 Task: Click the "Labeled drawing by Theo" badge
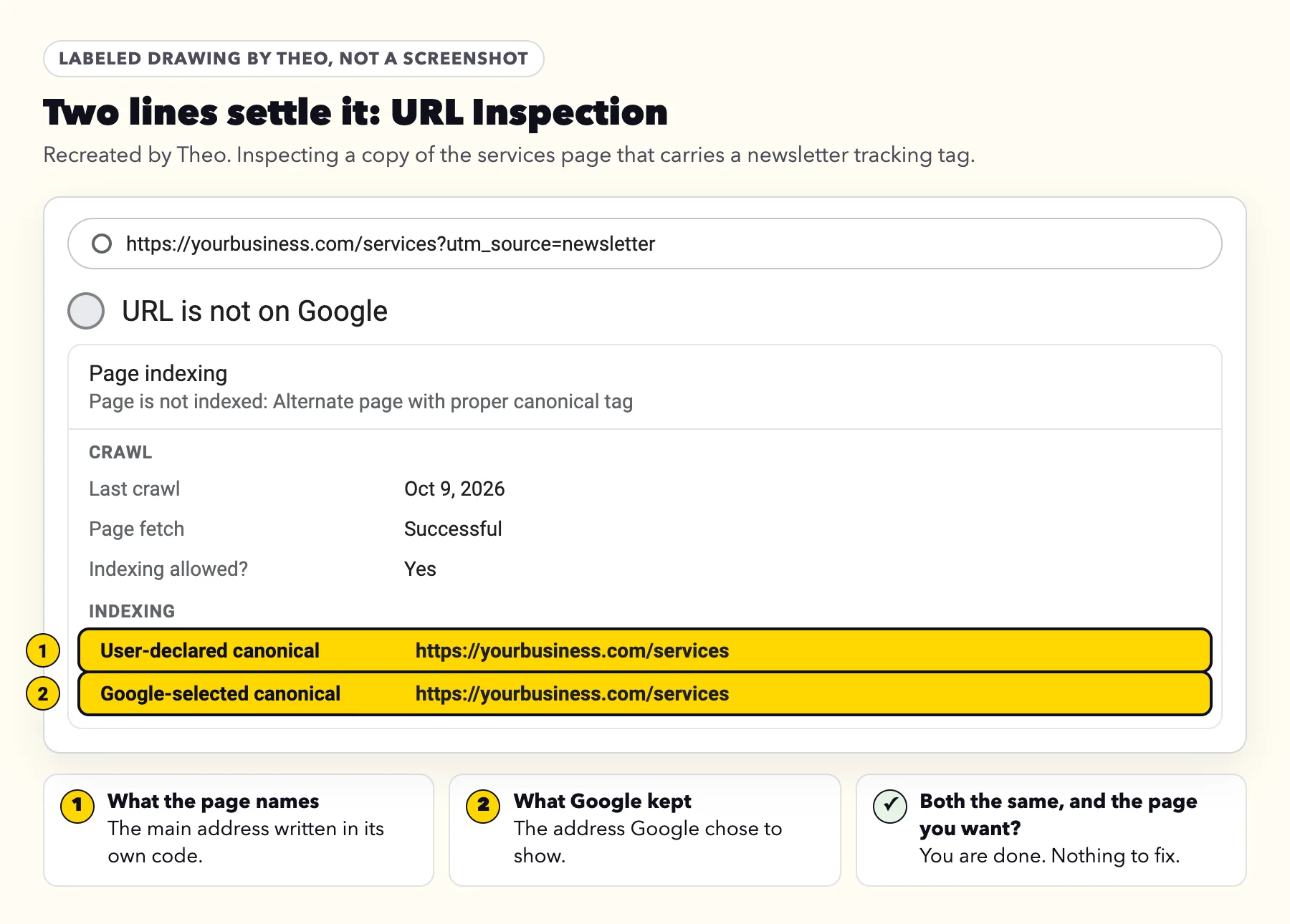[294, 59]
